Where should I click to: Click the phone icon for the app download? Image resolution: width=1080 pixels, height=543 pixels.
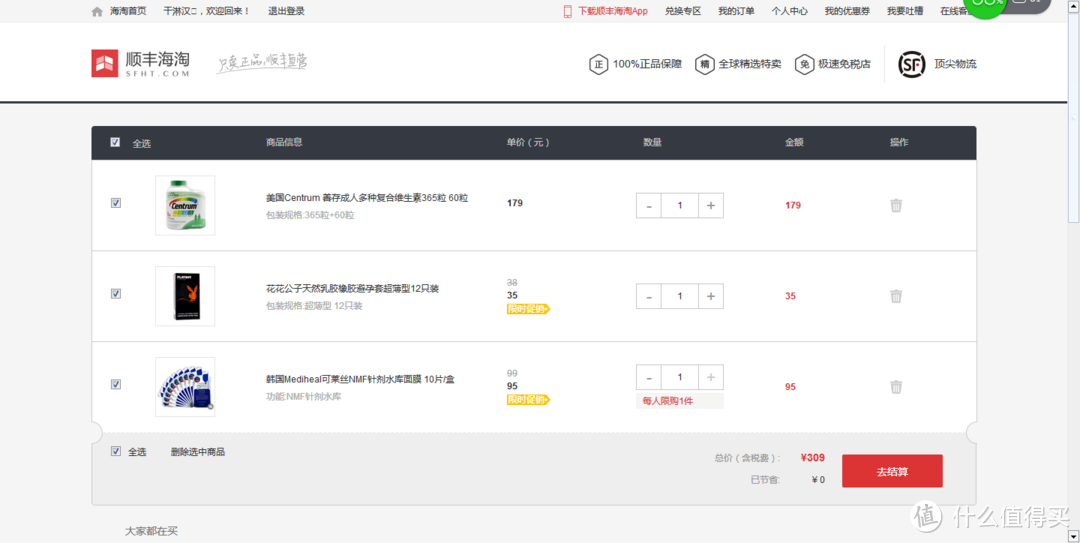click(568, 12)
